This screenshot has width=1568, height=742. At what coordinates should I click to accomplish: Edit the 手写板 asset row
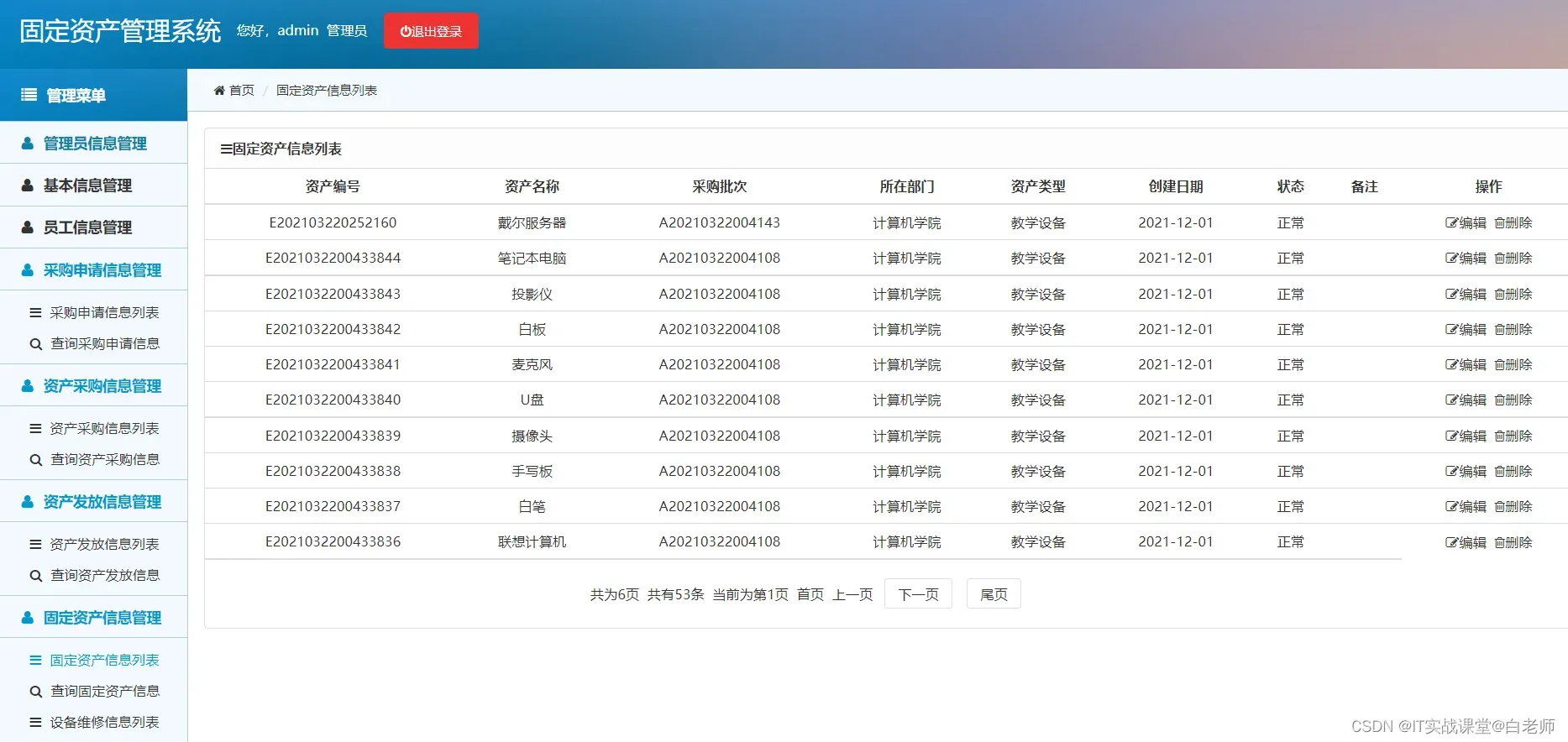1466,471
